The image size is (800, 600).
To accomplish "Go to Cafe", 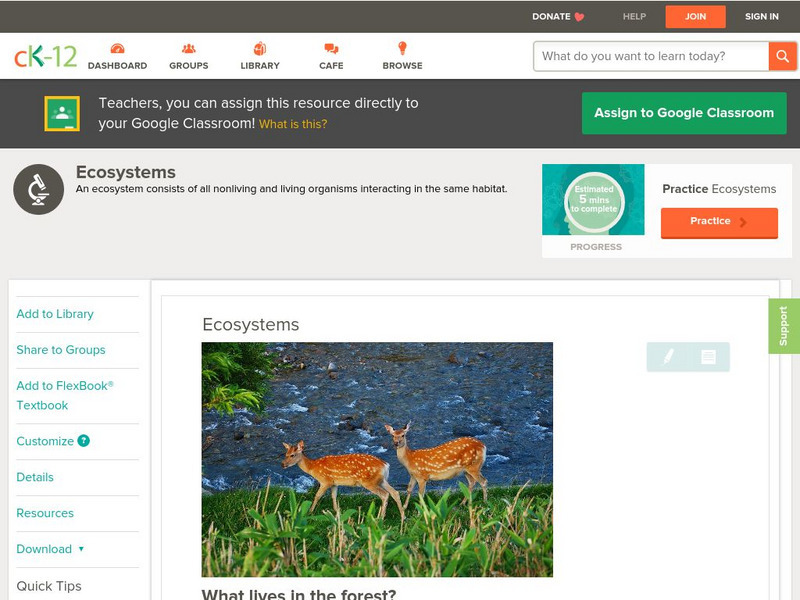I will coord(331,66).
